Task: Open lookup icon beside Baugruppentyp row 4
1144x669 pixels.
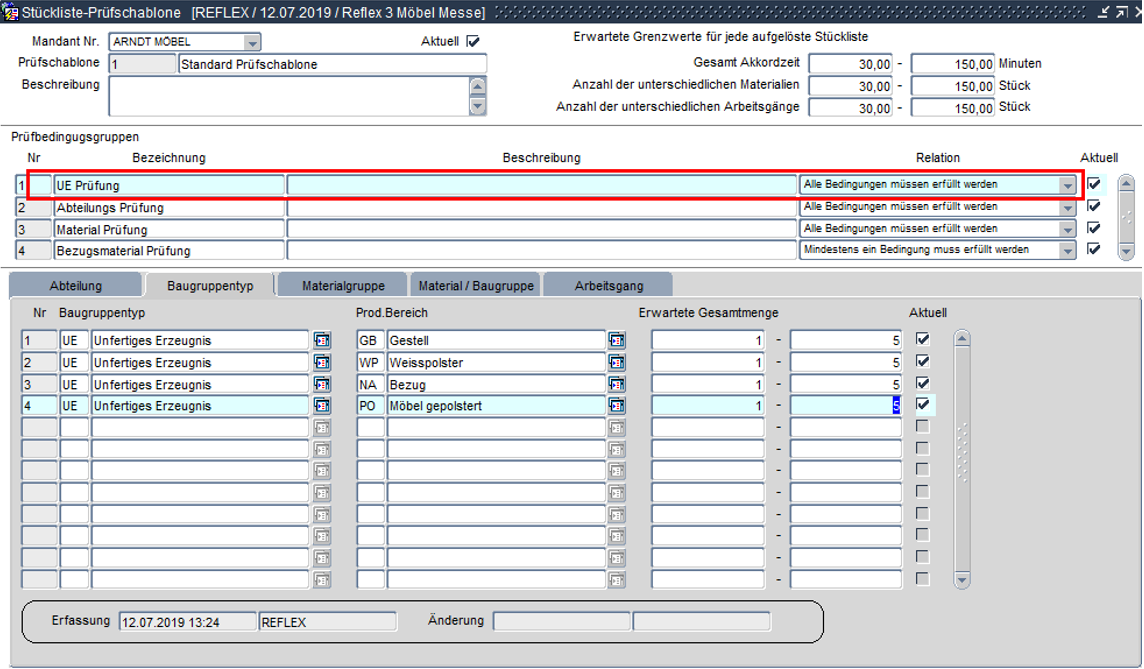Action: click(322, 406)
